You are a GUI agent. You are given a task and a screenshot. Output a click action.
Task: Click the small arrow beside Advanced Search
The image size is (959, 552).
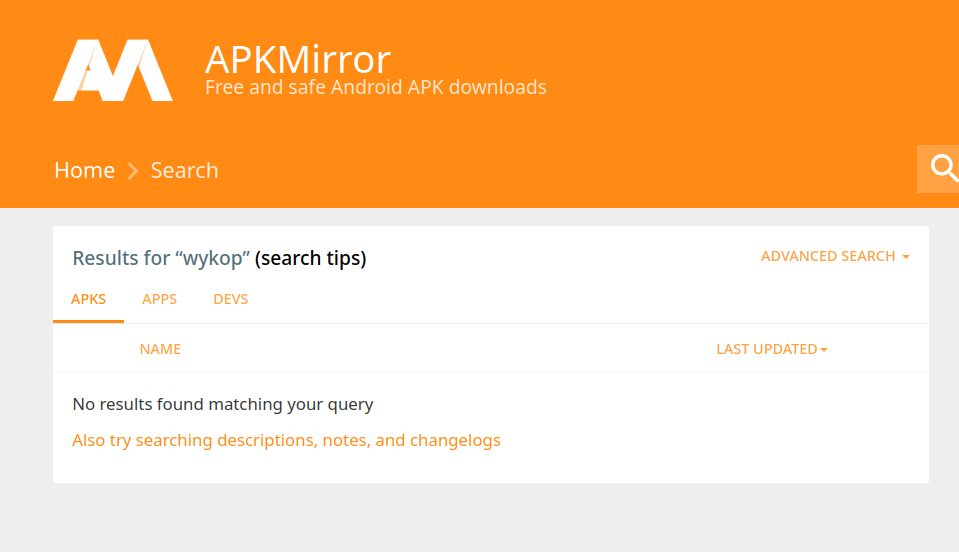click(905, 257)
